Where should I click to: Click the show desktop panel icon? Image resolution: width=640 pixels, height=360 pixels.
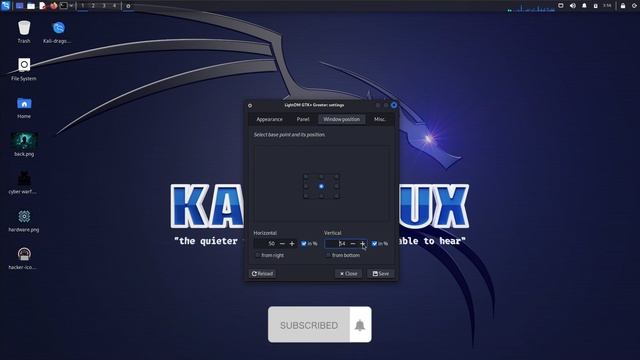coord(20,6)
